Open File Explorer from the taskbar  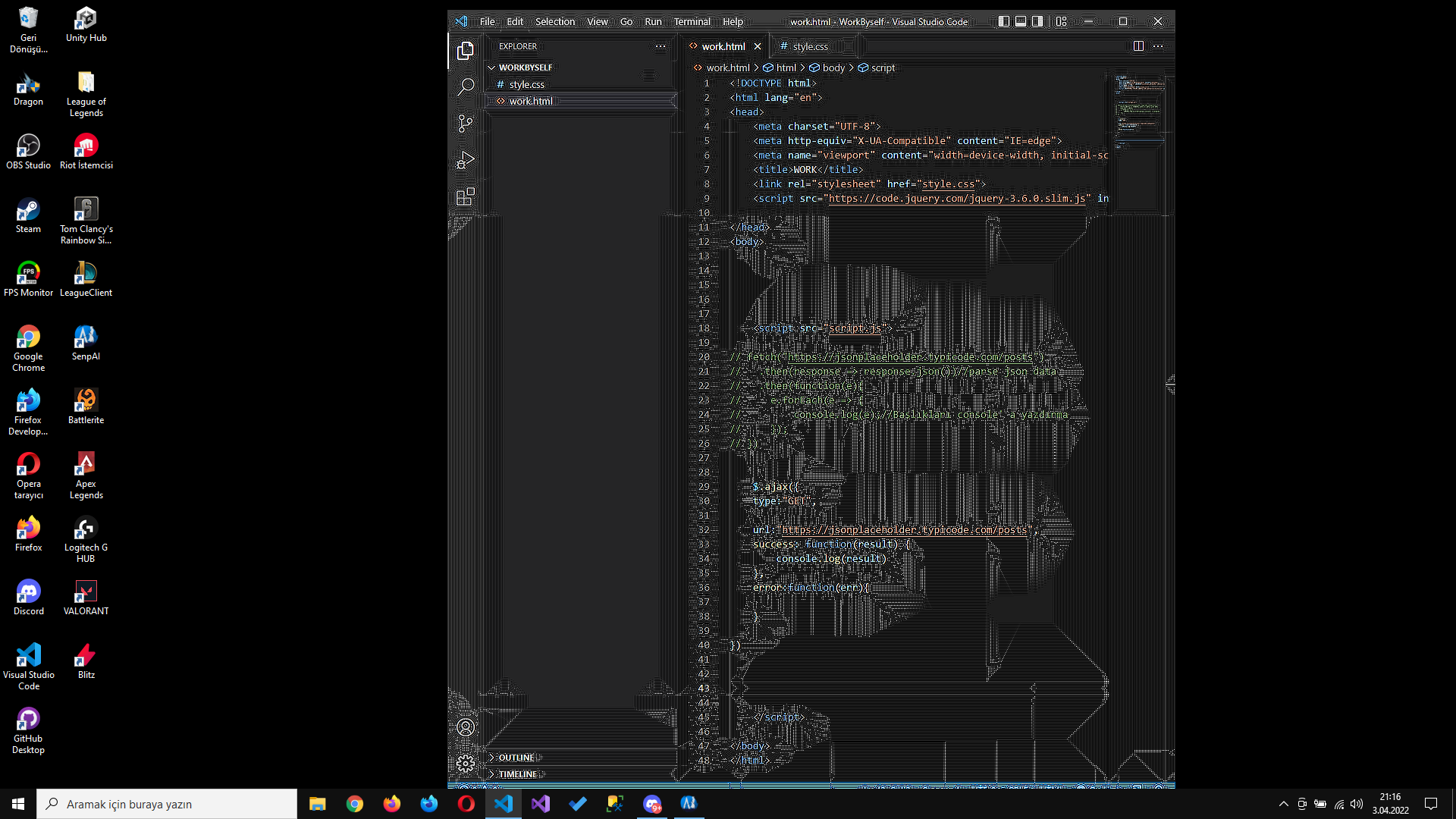coord(317,804)
